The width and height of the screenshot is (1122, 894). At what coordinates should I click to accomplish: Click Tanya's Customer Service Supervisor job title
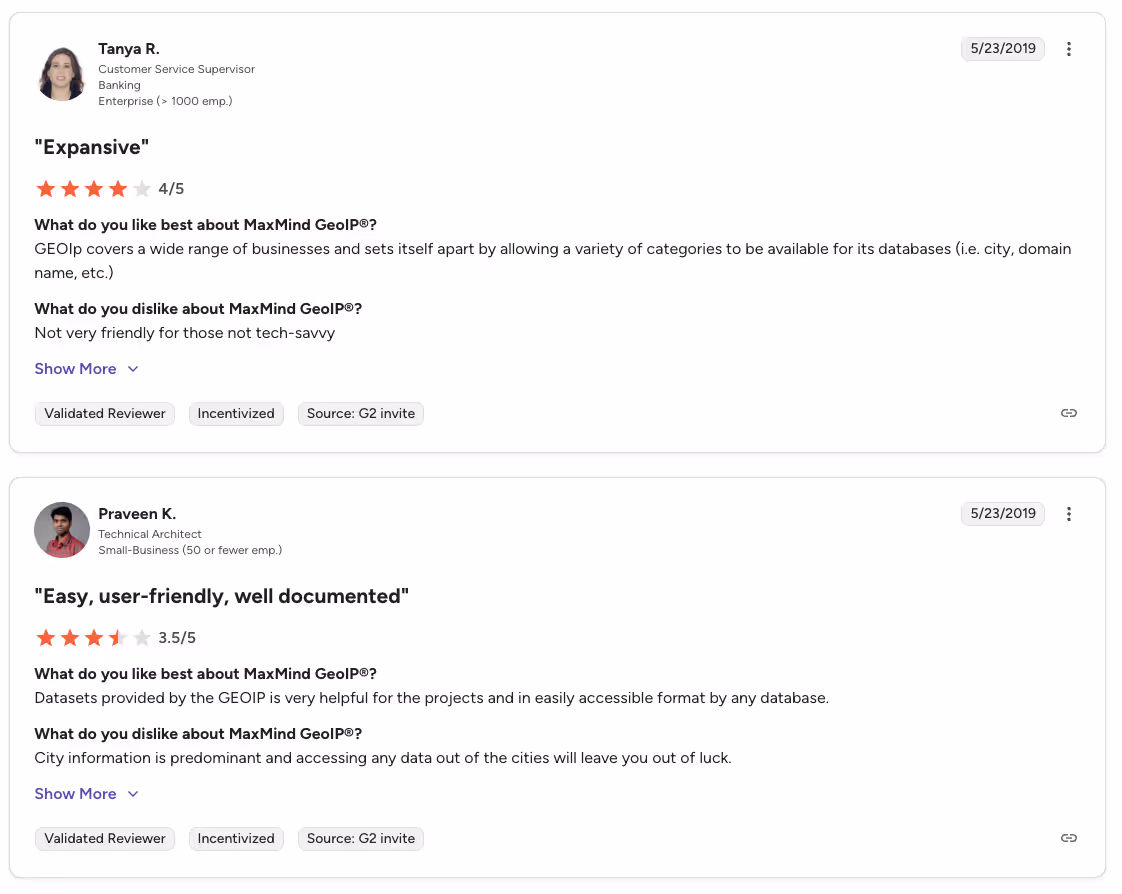[x=176, y=69]
